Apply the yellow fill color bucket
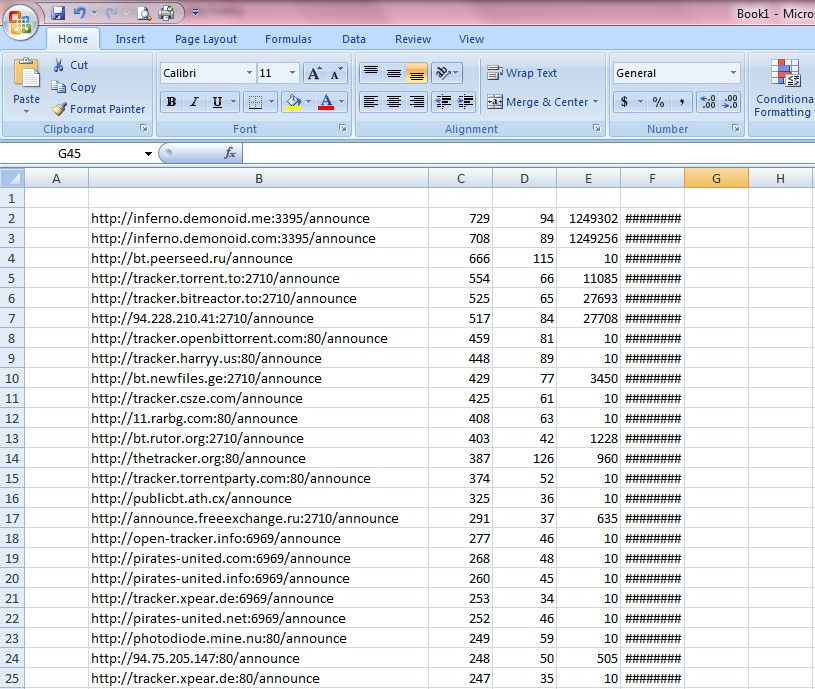 tap(293, 102)
